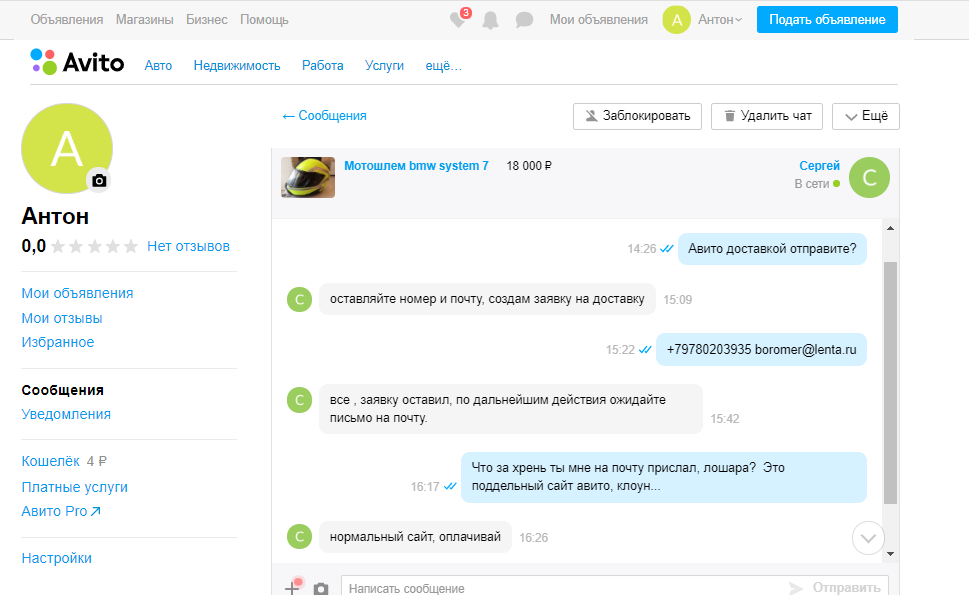Click the Avito logo
This screenshot has height=595, width=969.
click(78, 63)
